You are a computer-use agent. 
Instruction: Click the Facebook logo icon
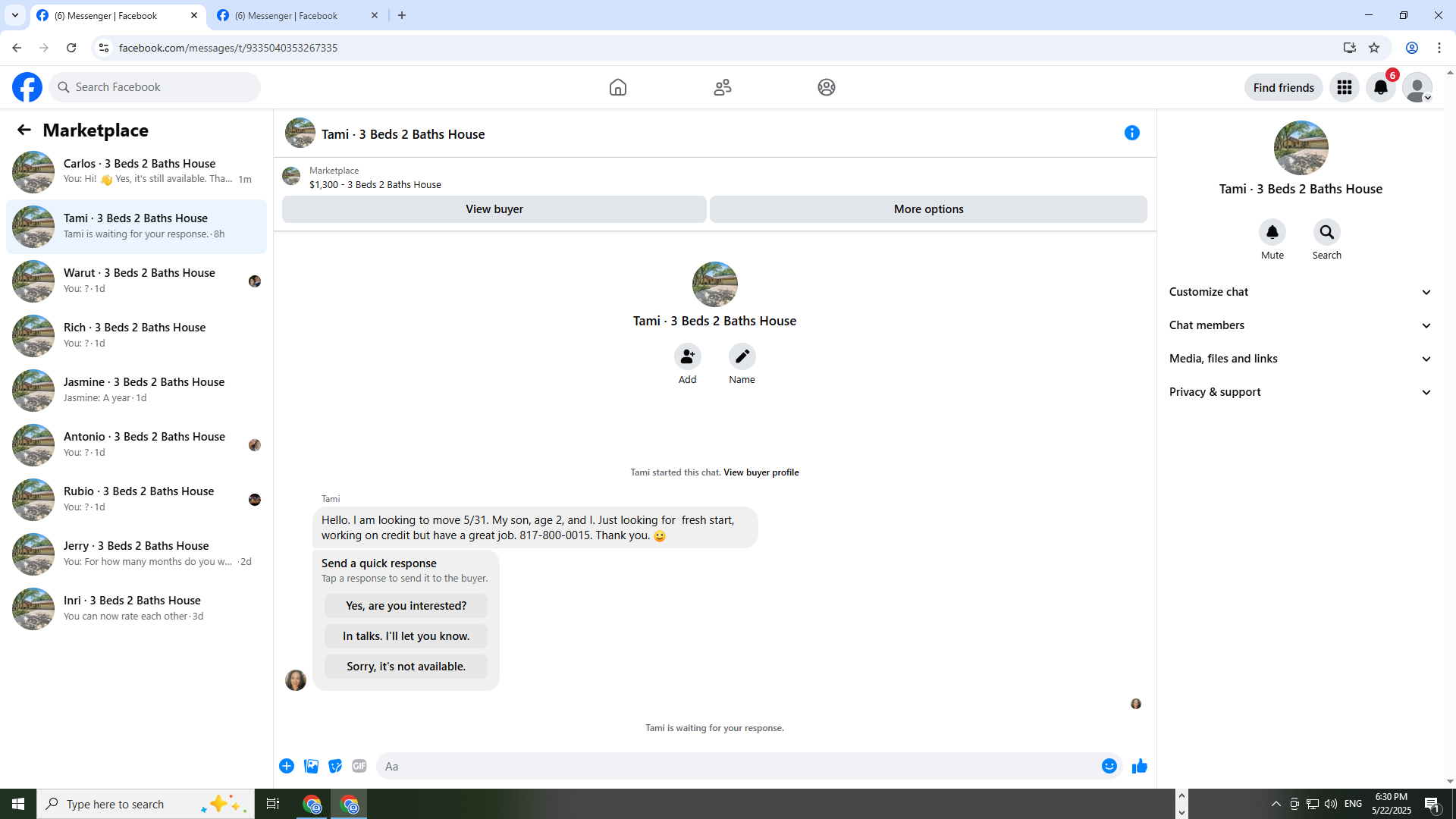point(27,87)
